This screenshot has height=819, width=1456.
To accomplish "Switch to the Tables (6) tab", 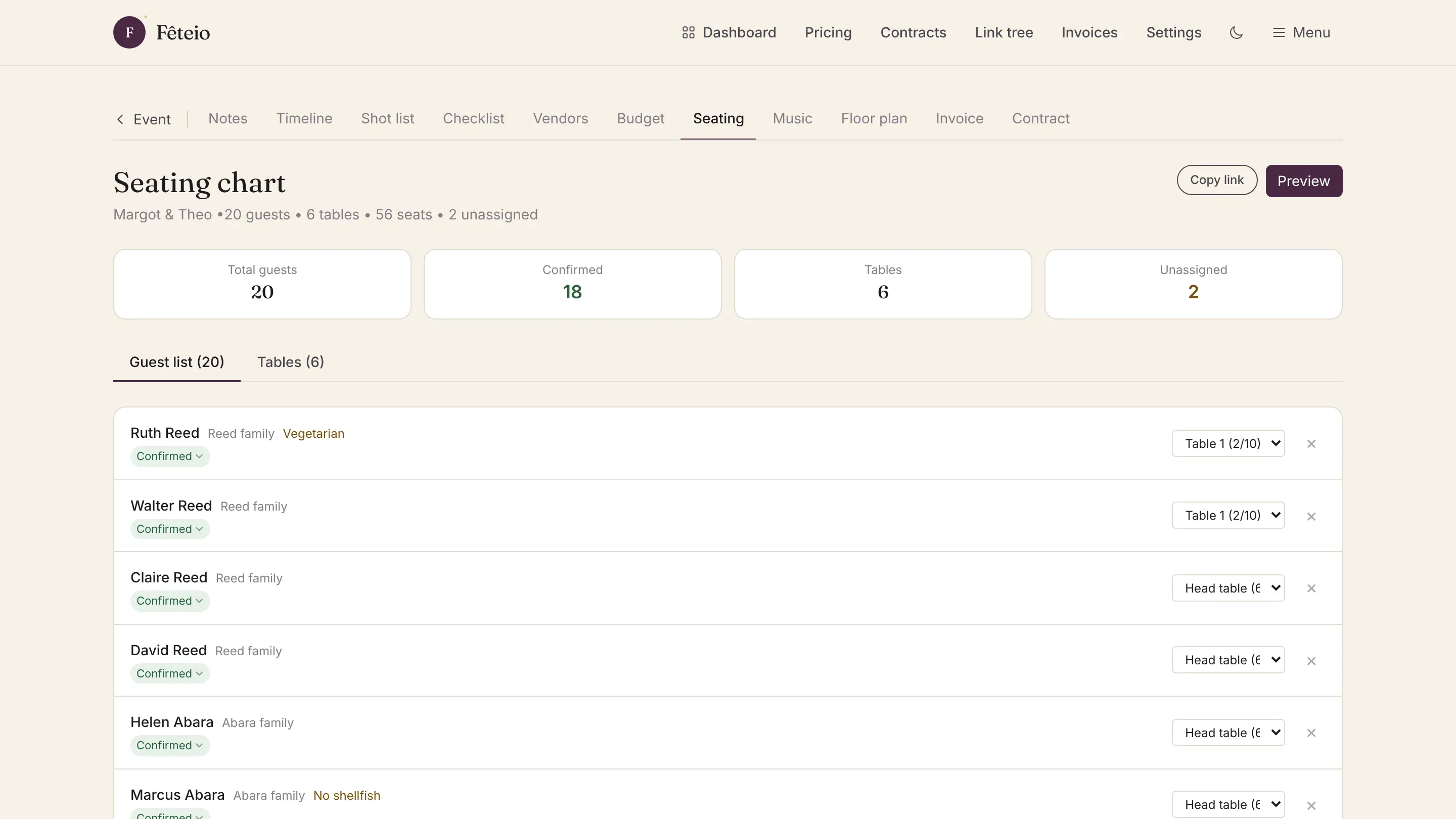I will (291, 362).
